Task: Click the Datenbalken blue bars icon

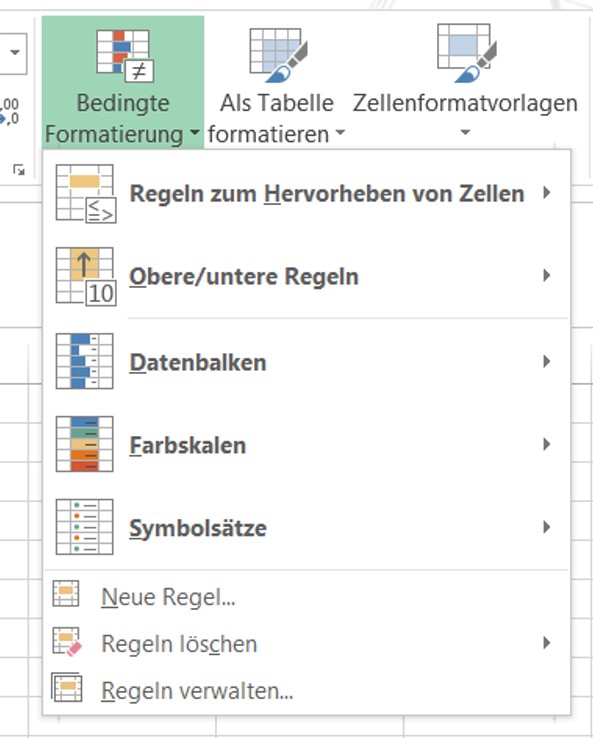Action: pyautogui.click(x=85, y=361)
